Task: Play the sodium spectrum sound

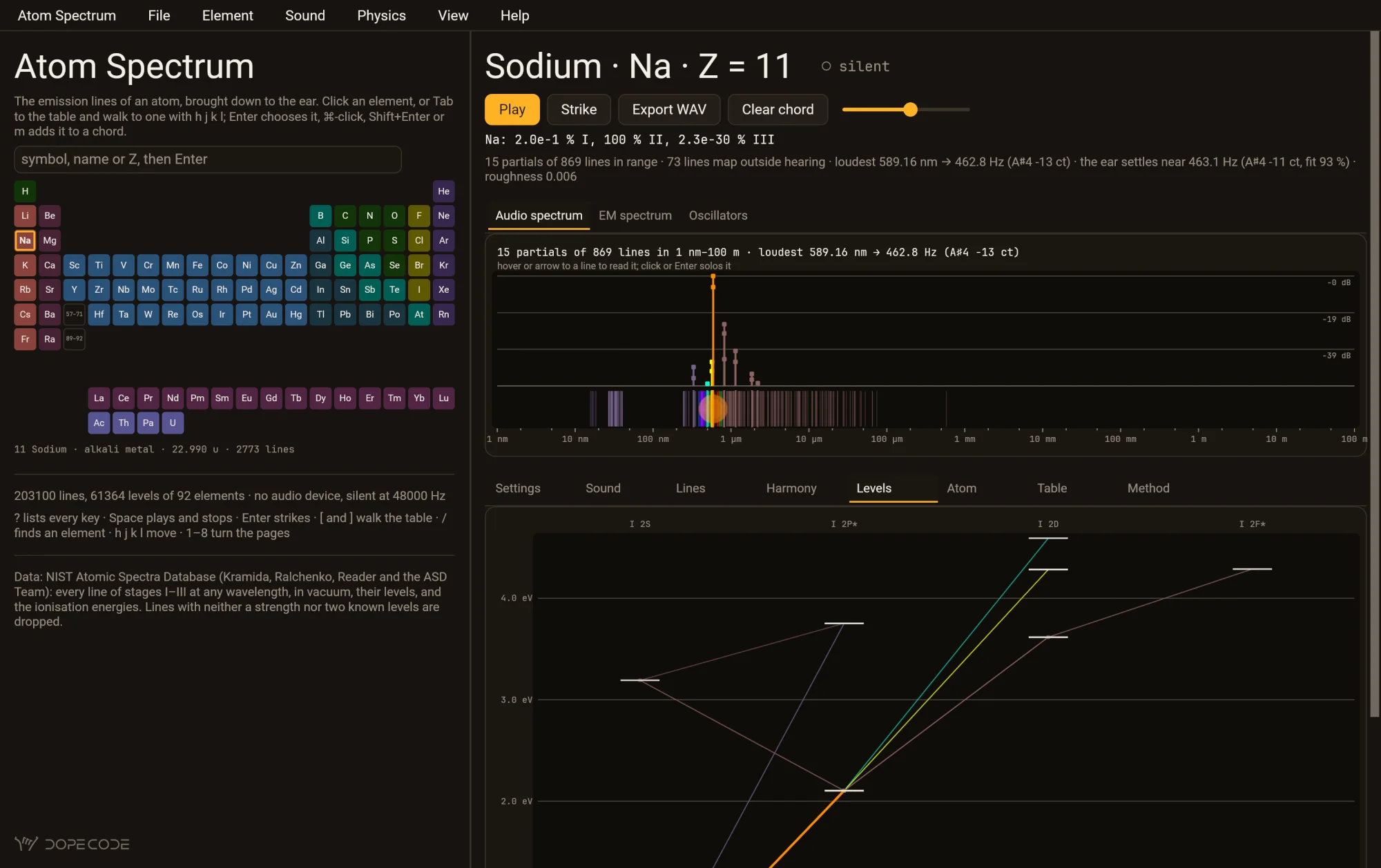Action: click(x=512, y=109)
